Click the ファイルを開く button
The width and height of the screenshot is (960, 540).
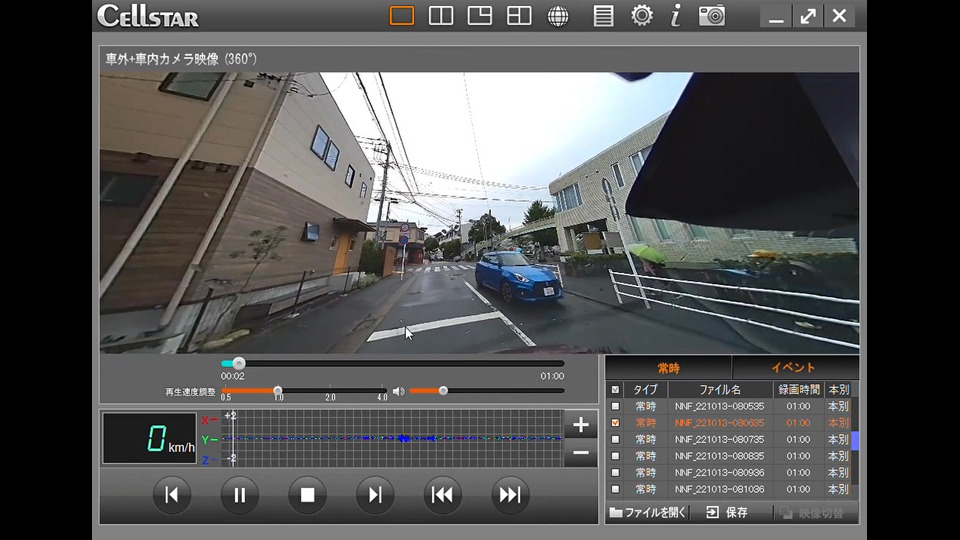(x=648, y=512)
